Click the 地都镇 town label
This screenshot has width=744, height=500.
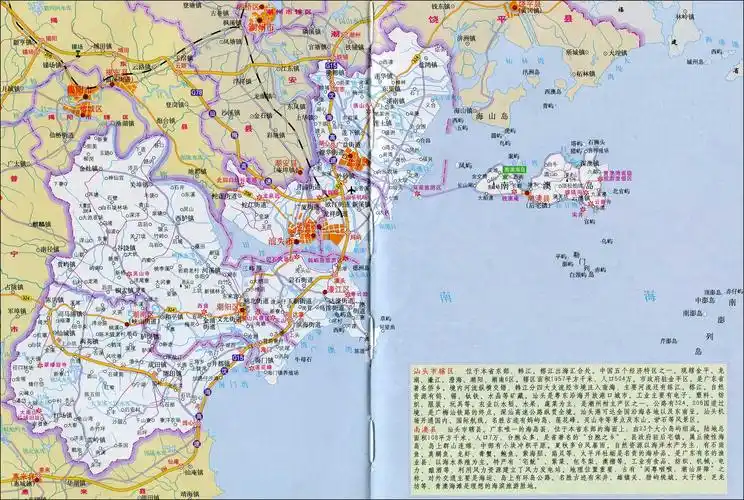point(197,171)
